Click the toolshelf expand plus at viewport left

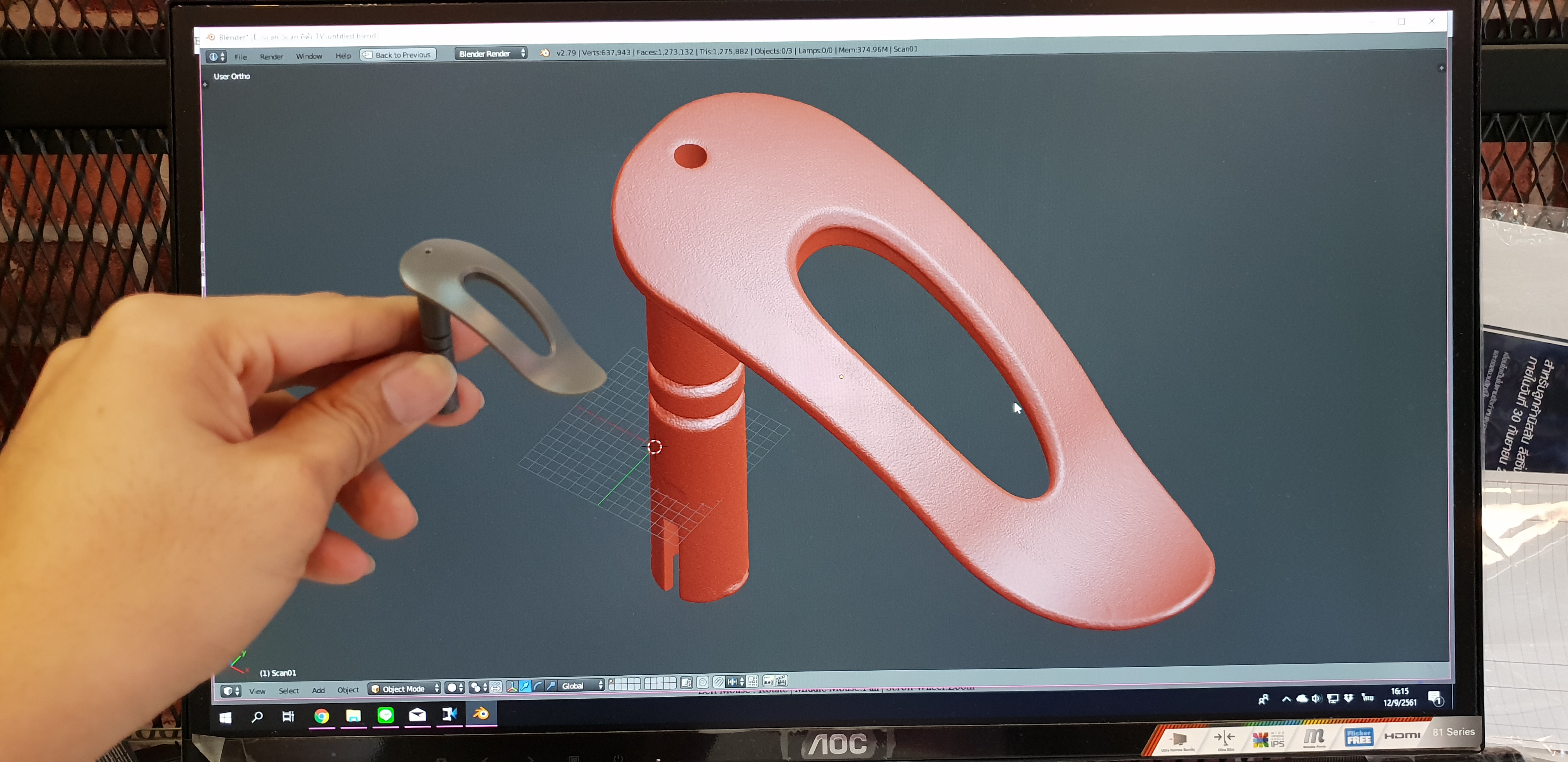pyautogui.click(x=205, y=85)
